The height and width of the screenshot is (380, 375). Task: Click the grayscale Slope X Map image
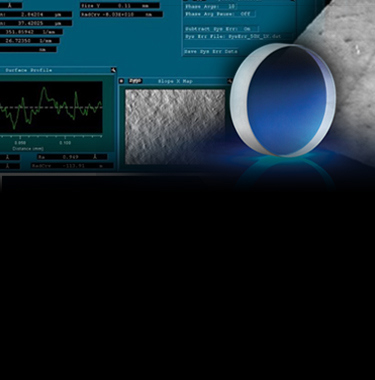click(x=175, y=127)
